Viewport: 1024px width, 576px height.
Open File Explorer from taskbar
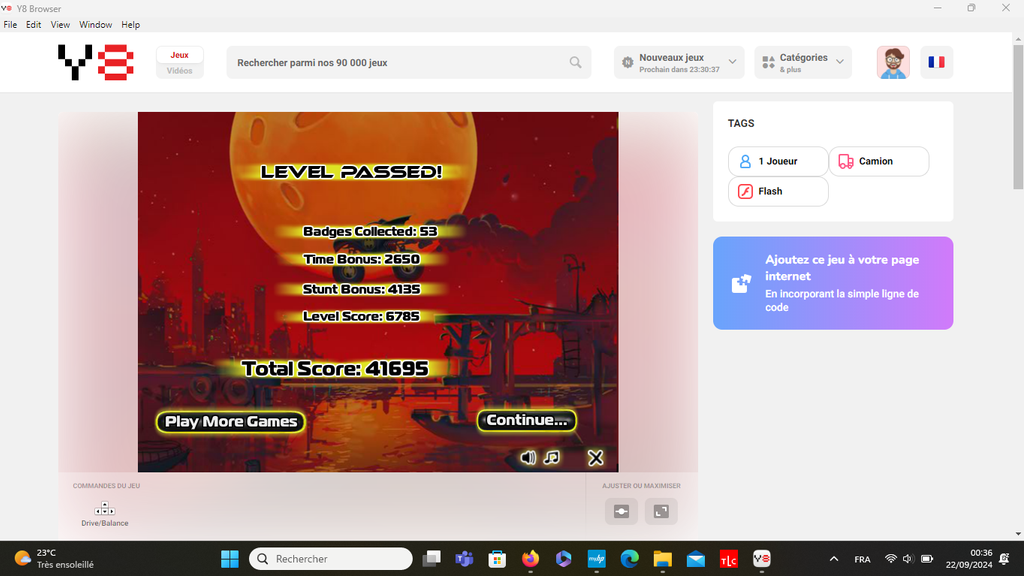(x=663, y=559)
